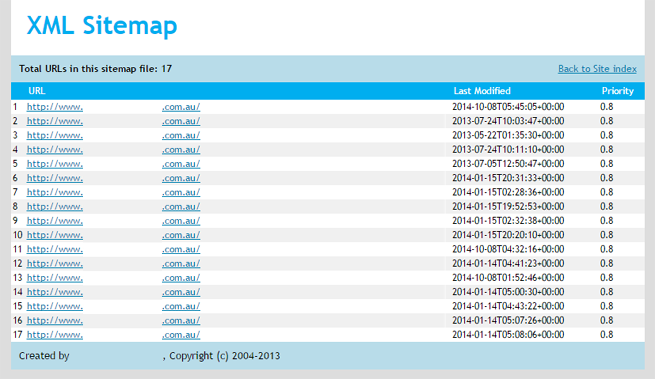655x379 pixels.
Task: Visit the URL link in row 3
Action: (x=113, y=135)
